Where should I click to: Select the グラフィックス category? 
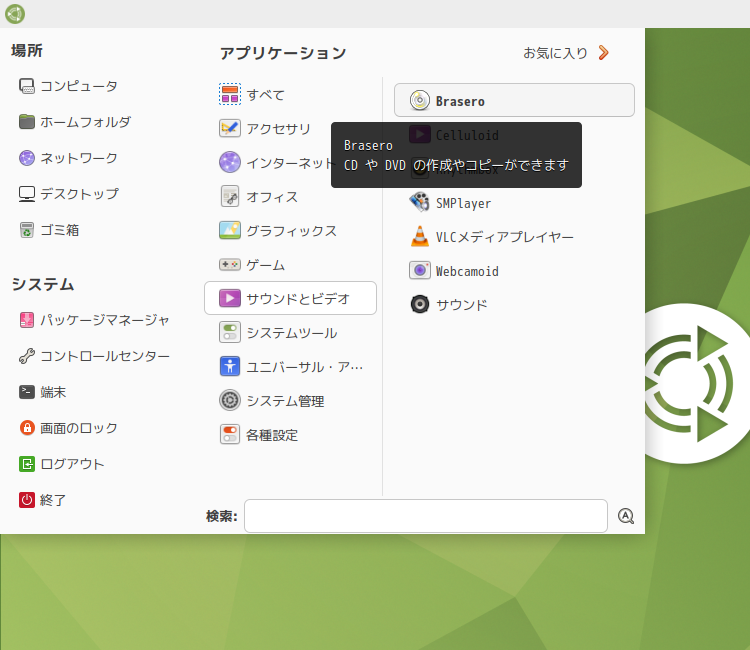(x=290, y=230)
